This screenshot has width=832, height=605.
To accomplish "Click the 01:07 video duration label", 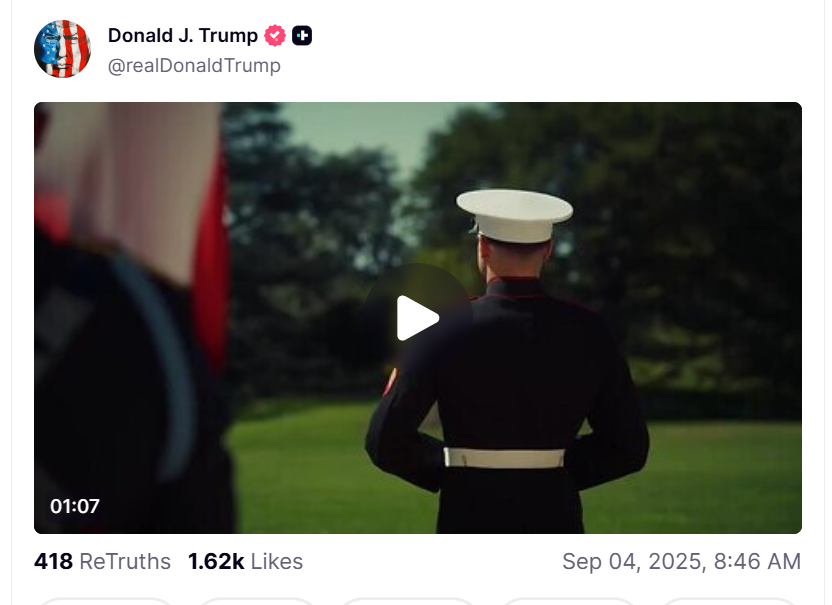I will pos(75,506).
